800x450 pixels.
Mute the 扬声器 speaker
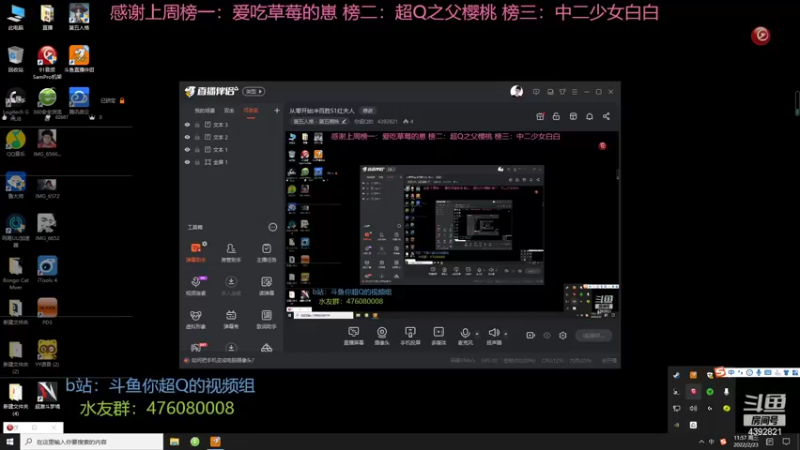coord(493,336)
